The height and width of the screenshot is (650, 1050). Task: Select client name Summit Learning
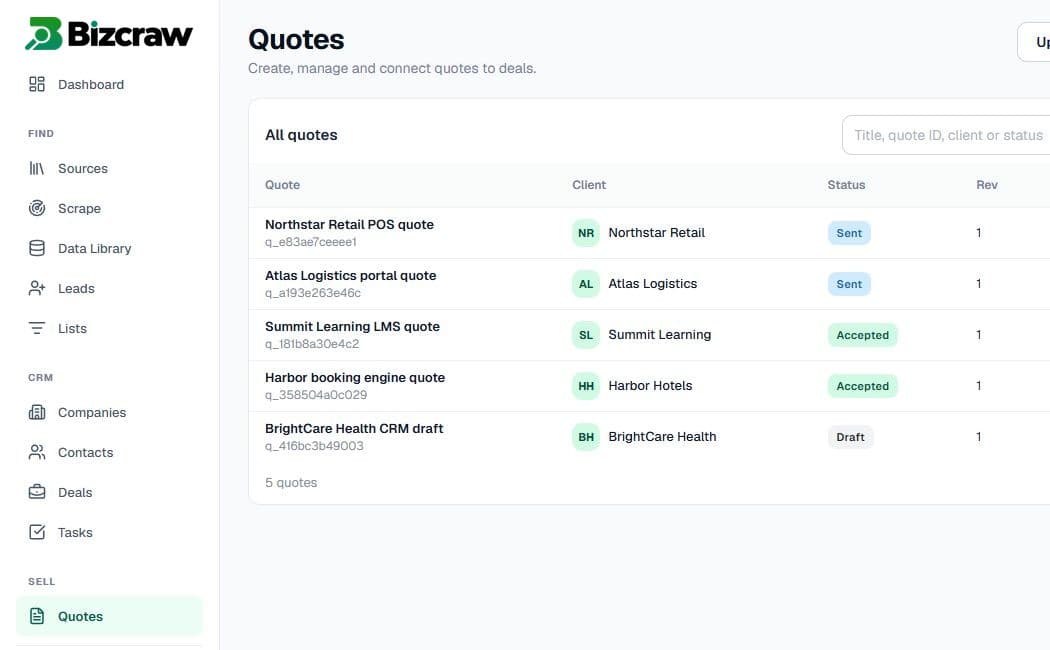[x=660, y=335]
